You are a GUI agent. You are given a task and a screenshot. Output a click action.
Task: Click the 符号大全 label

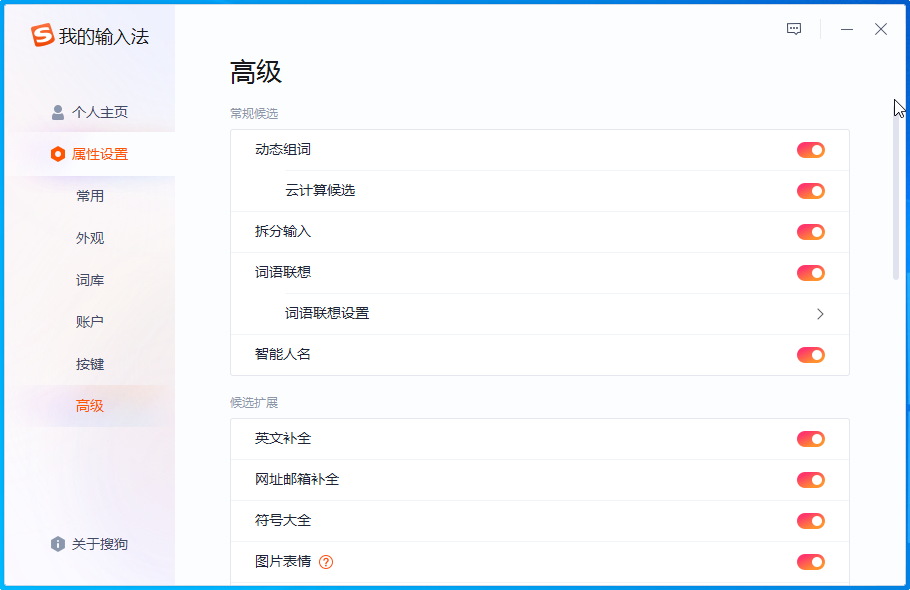pos(283,520)
